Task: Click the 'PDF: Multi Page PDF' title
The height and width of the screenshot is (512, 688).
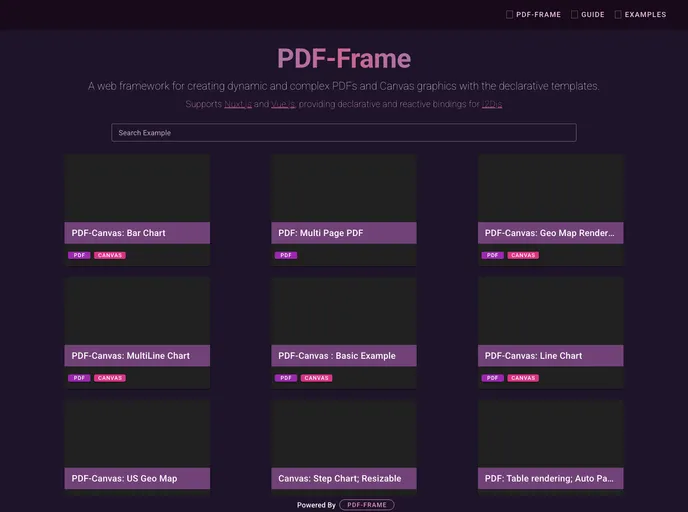Action: pos(321,233)
